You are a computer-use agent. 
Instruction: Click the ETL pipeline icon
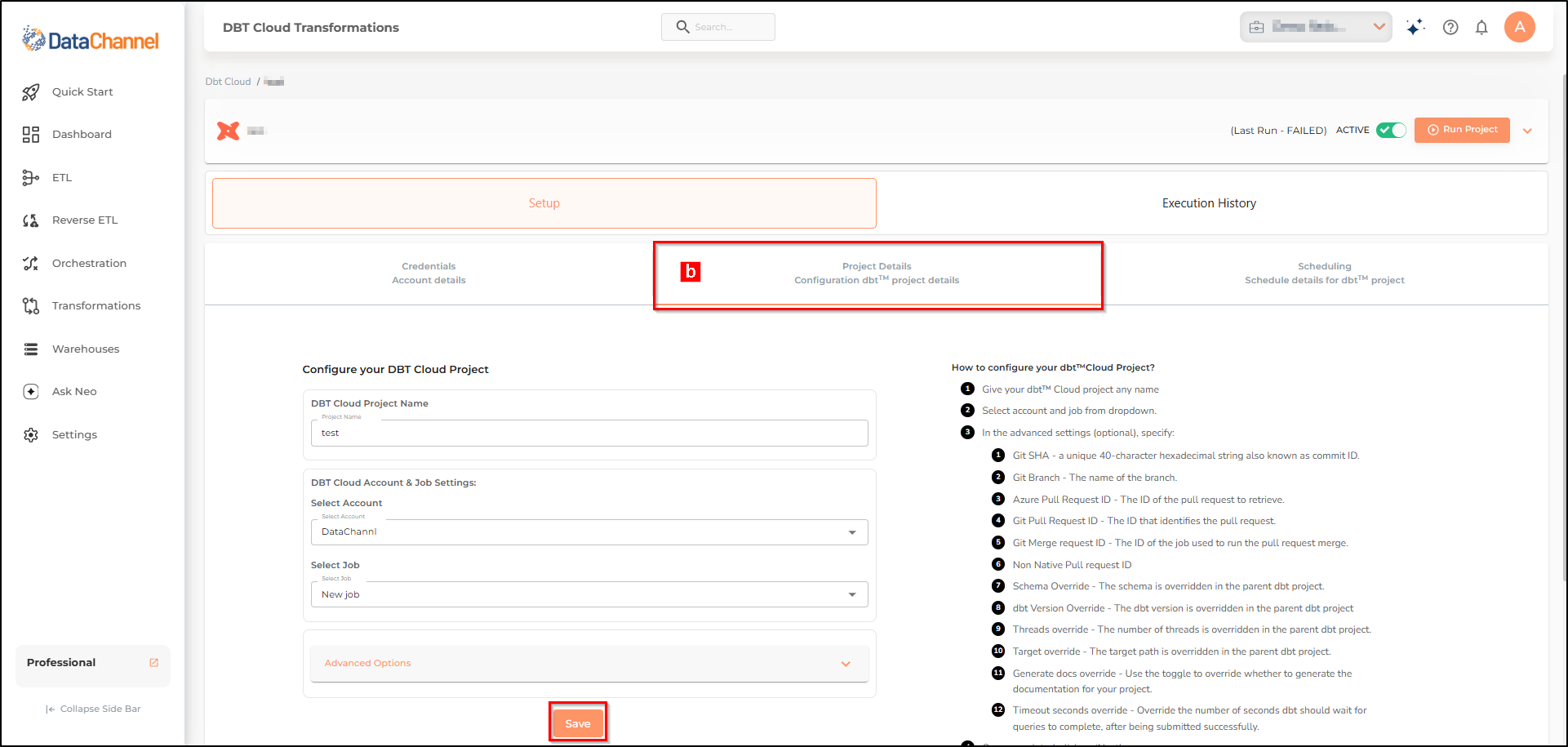tap(31, 178)
